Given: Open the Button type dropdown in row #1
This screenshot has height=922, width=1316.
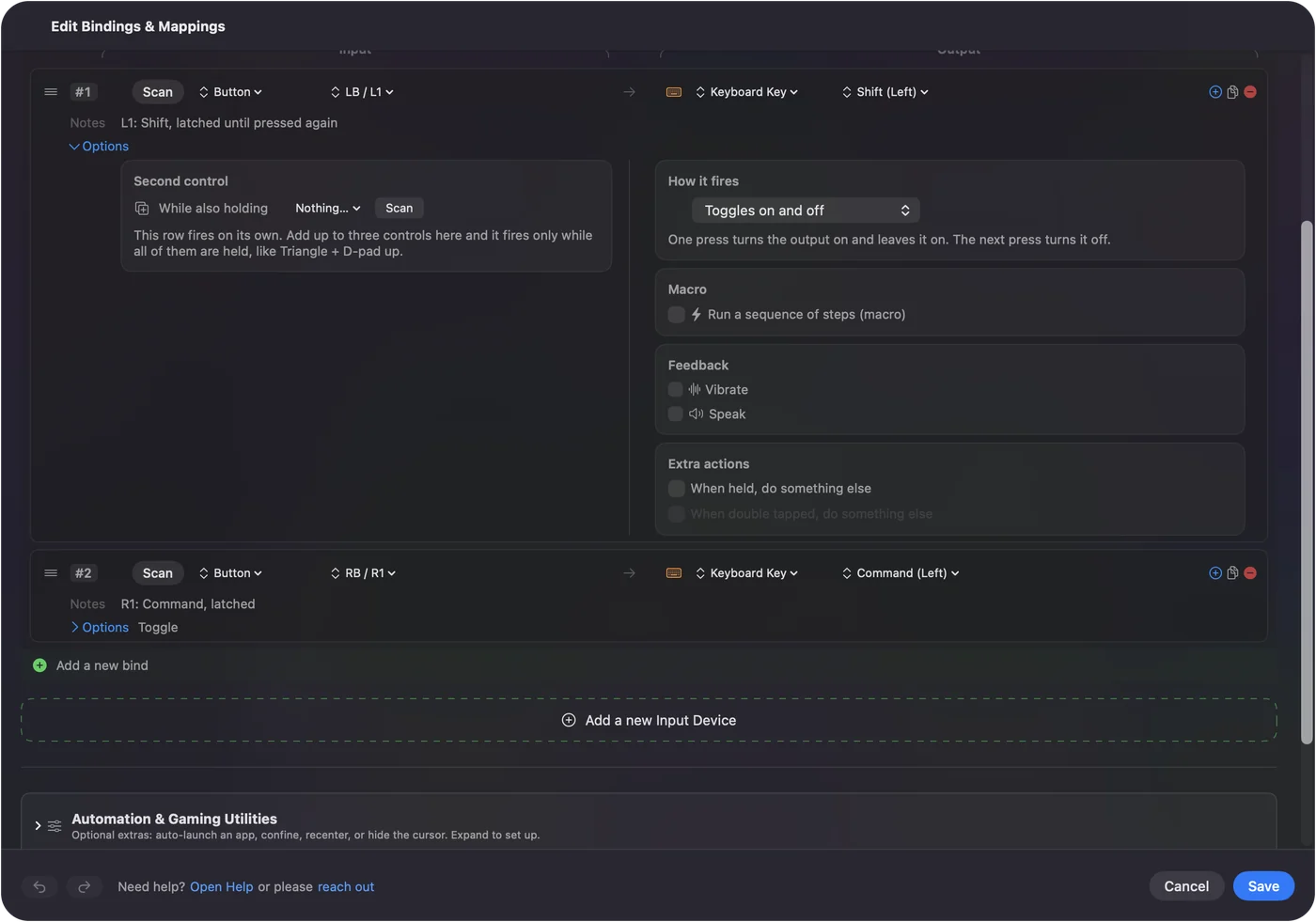Looking at the screenshot, I should tap(230, 92).
